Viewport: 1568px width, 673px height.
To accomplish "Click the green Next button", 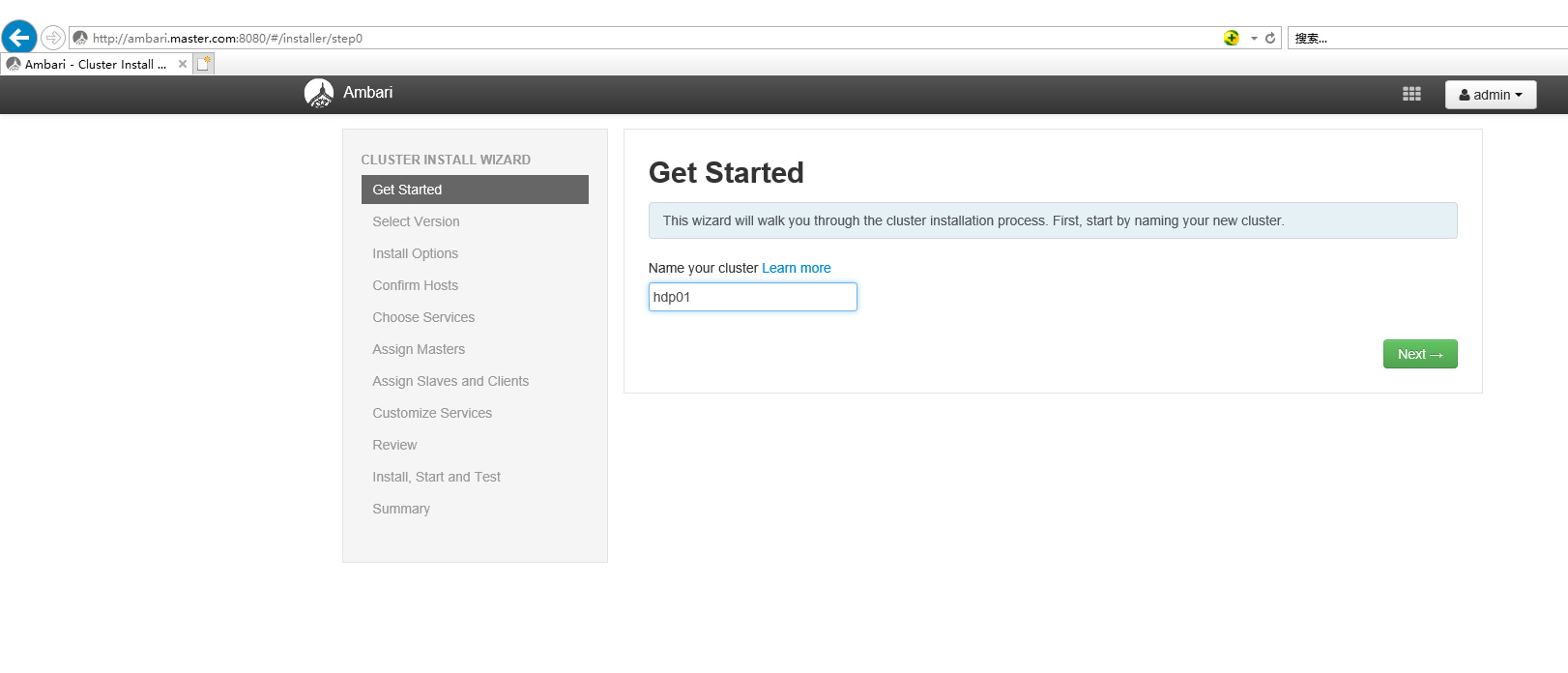I will point(1420,354).
